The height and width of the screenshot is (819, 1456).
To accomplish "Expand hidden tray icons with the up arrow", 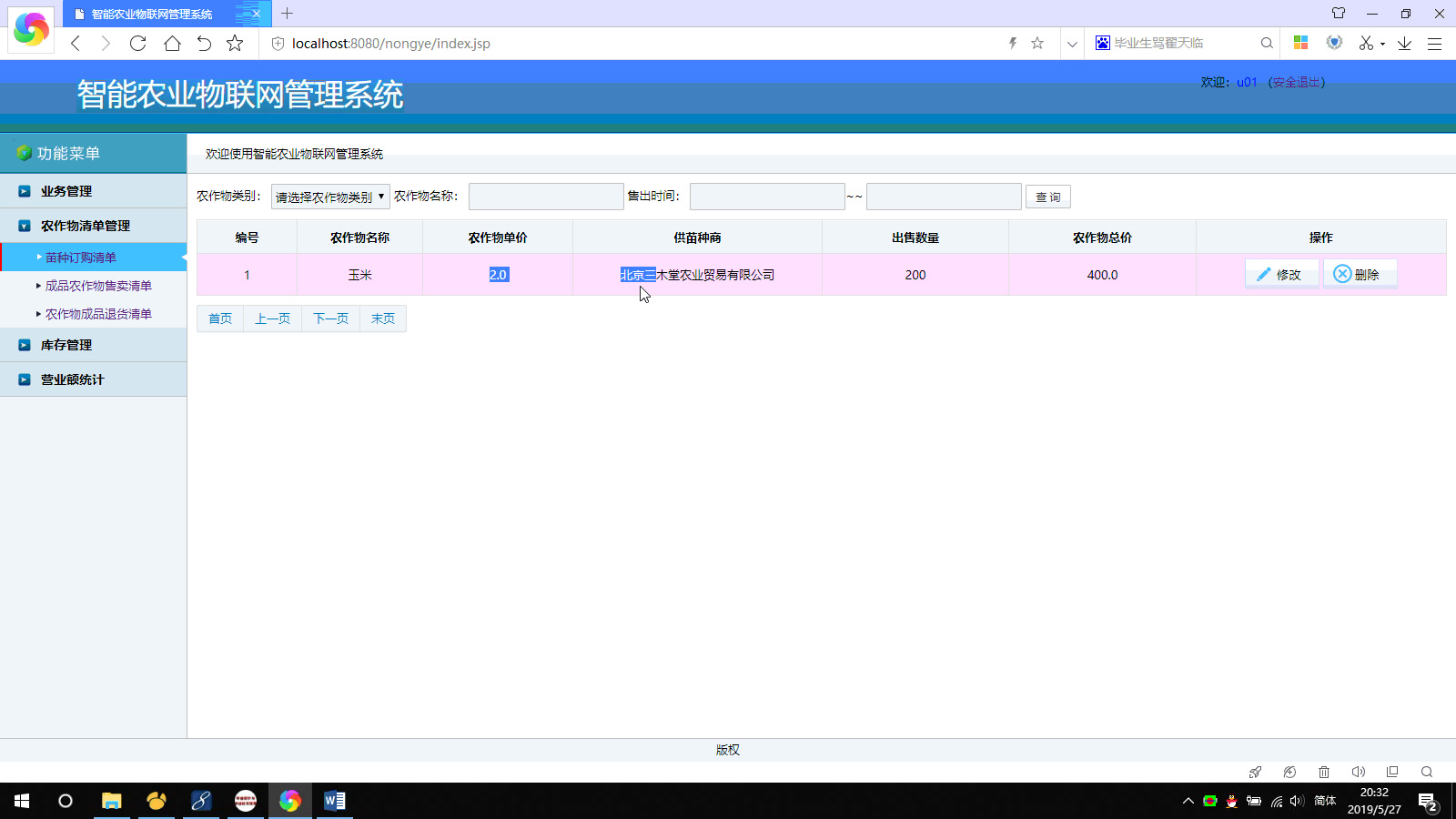I will click(x=1188, y=802).
